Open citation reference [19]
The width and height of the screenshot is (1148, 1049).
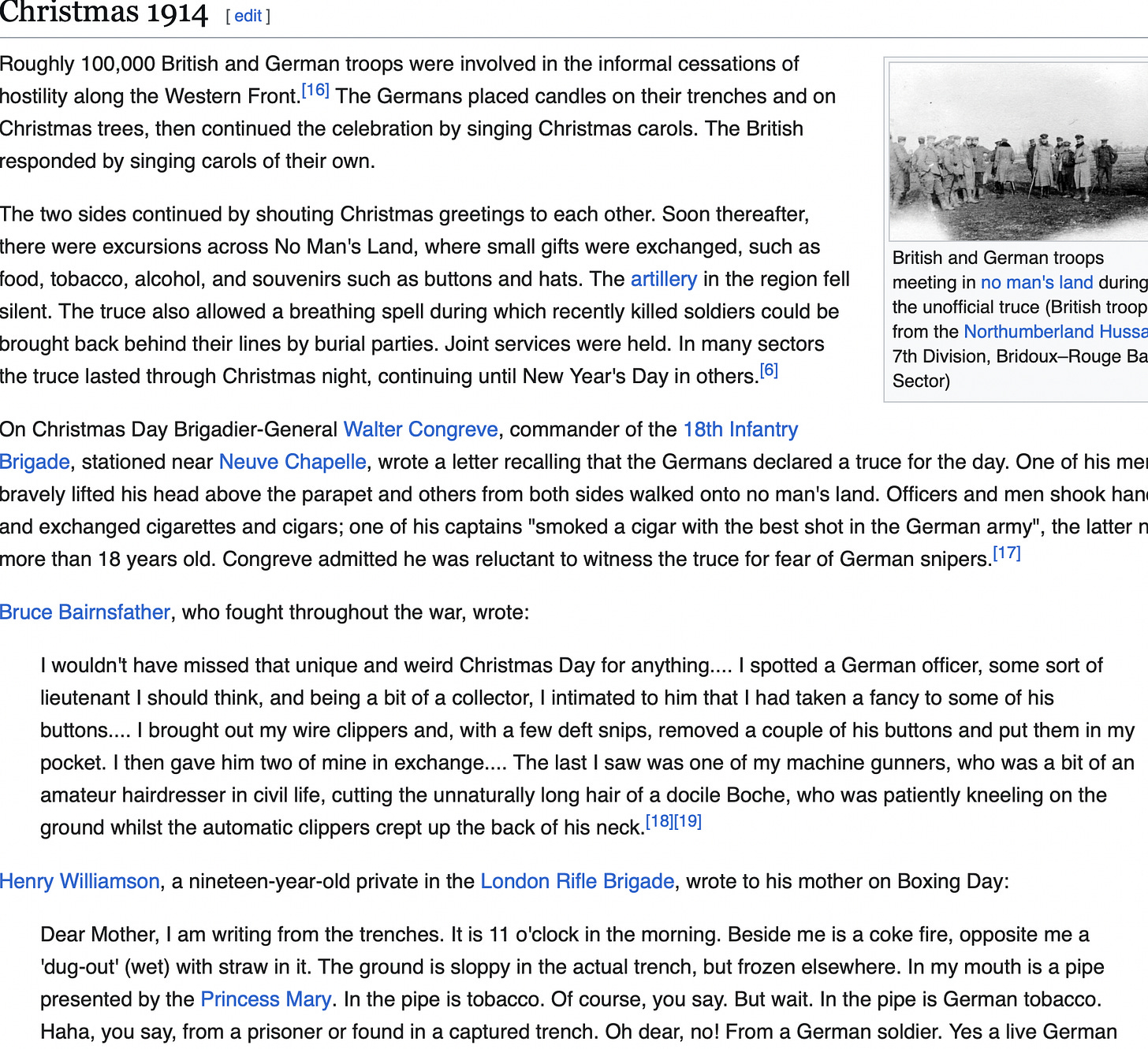[688, 821]
